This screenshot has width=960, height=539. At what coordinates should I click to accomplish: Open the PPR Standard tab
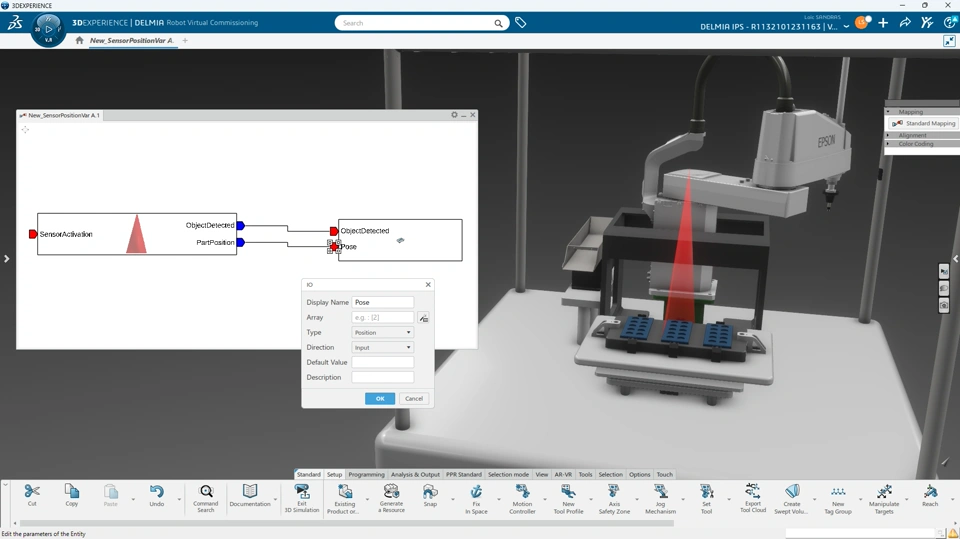click(x=463, y=474)
